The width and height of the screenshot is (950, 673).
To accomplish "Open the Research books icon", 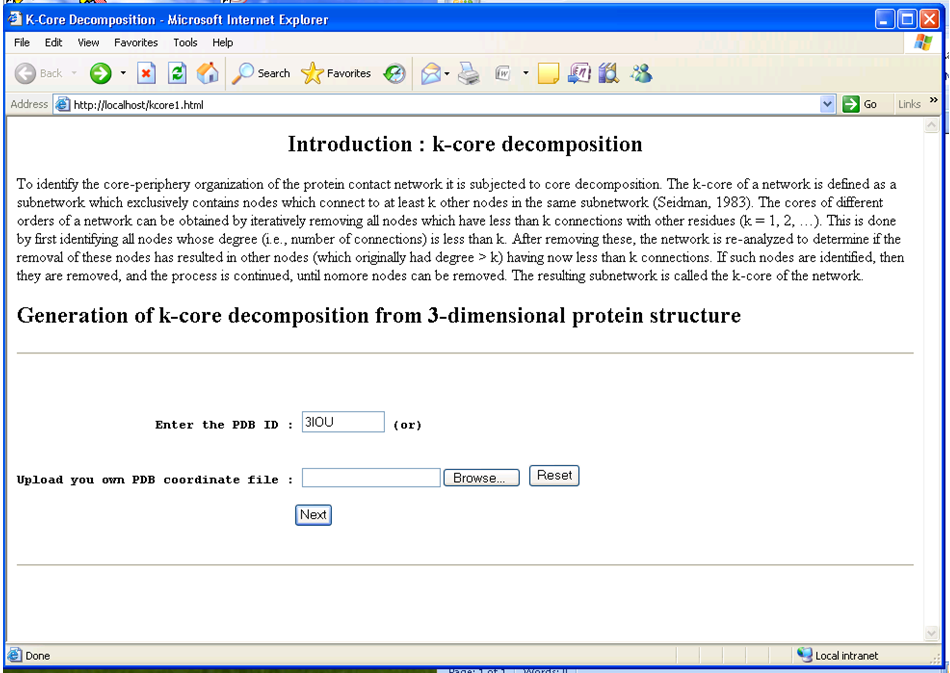I will (x=608, y=73).
